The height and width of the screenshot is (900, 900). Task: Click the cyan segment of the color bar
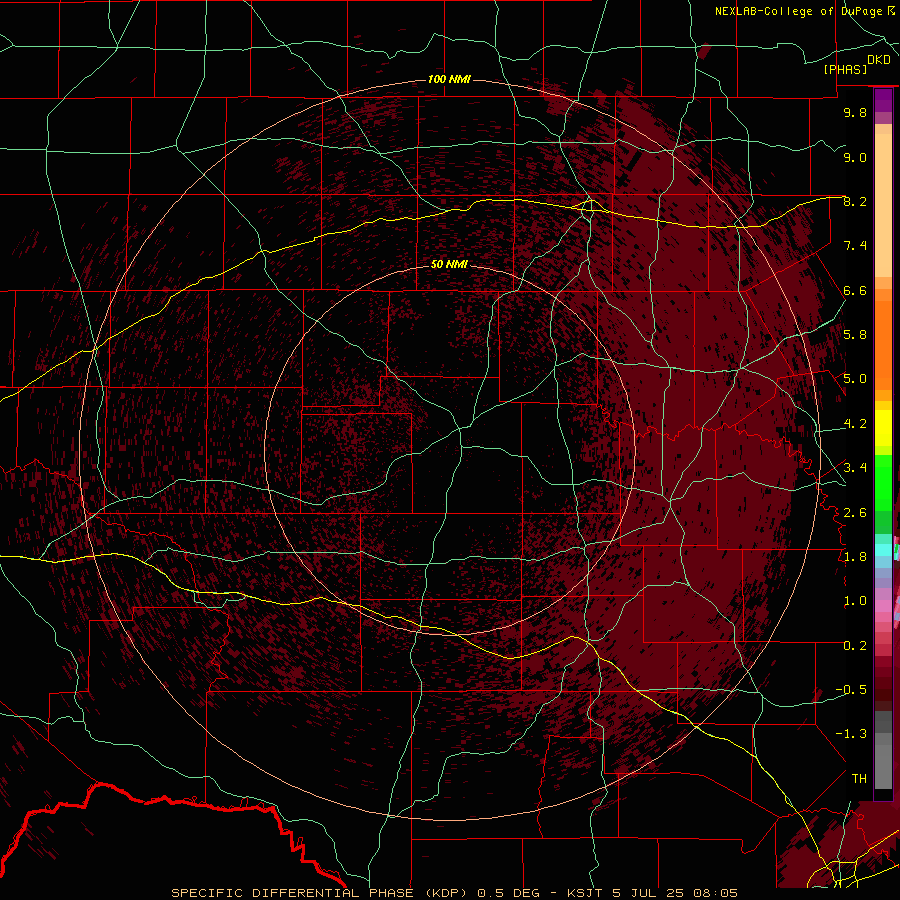tap(883, 550)
